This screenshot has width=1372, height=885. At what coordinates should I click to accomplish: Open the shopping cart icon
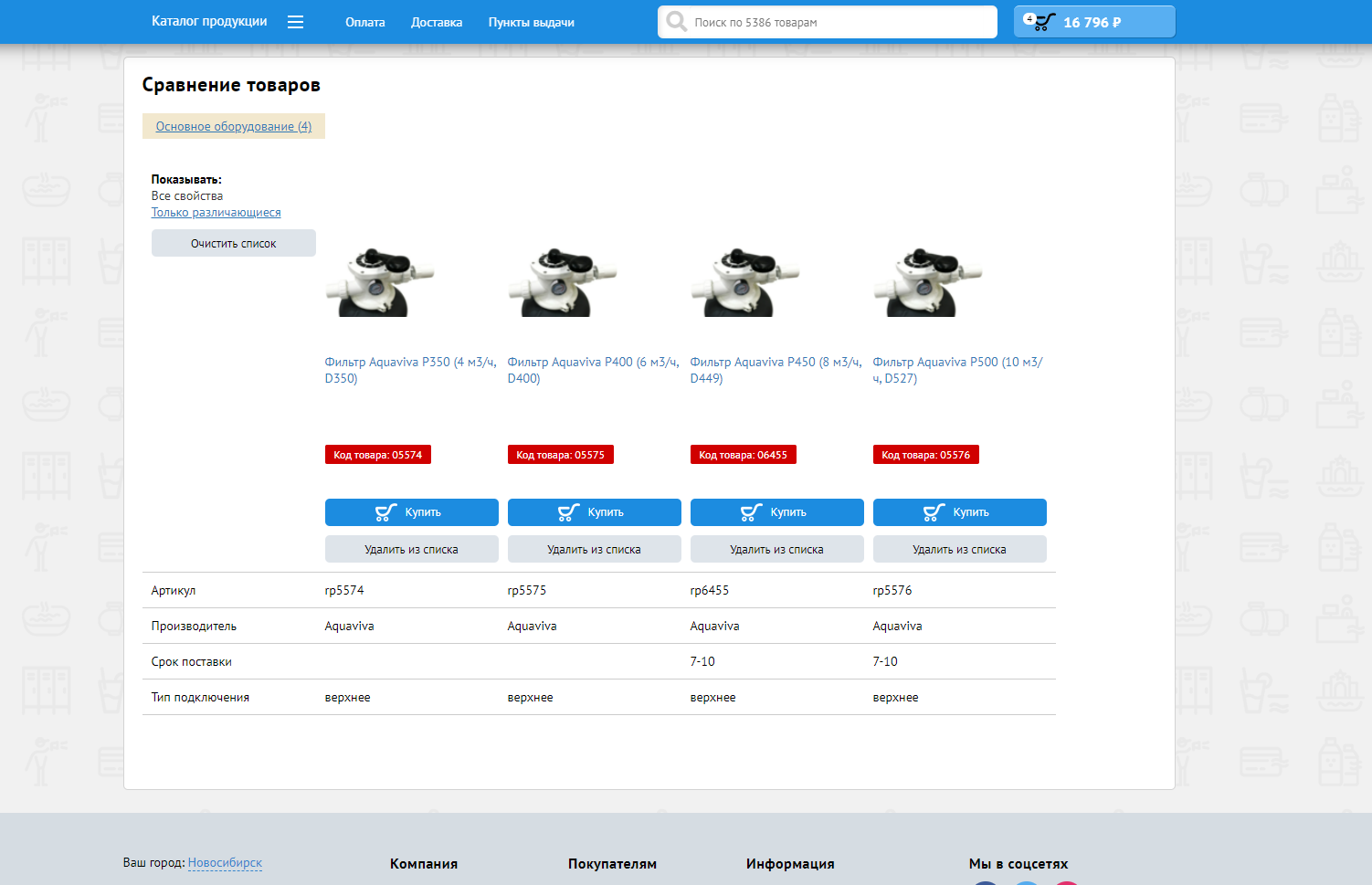point(1043,22)
